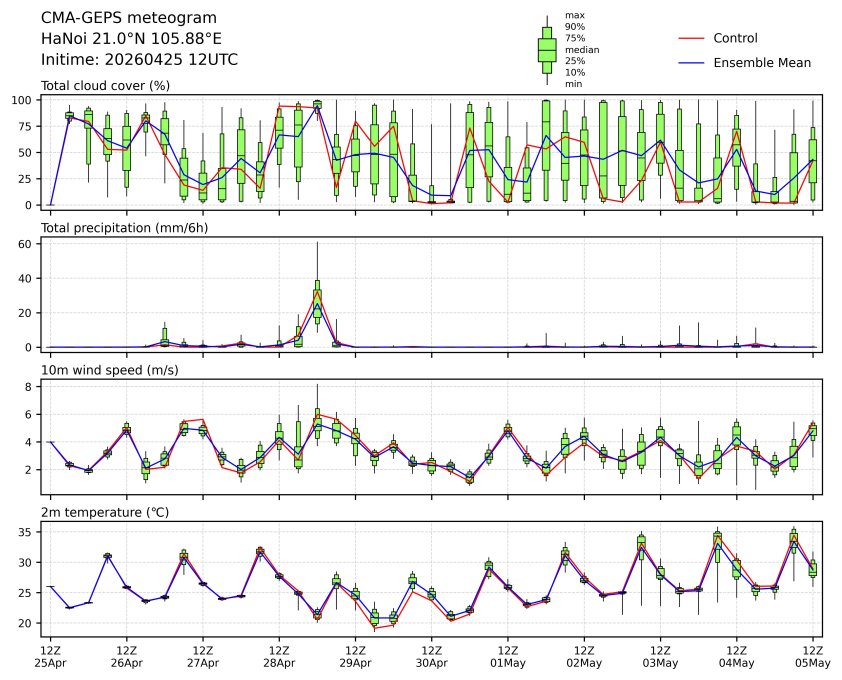Click the median label in box-plot legend
This screenshot has width=842, height=680.
pyautogui.click(x=582, y=49)
